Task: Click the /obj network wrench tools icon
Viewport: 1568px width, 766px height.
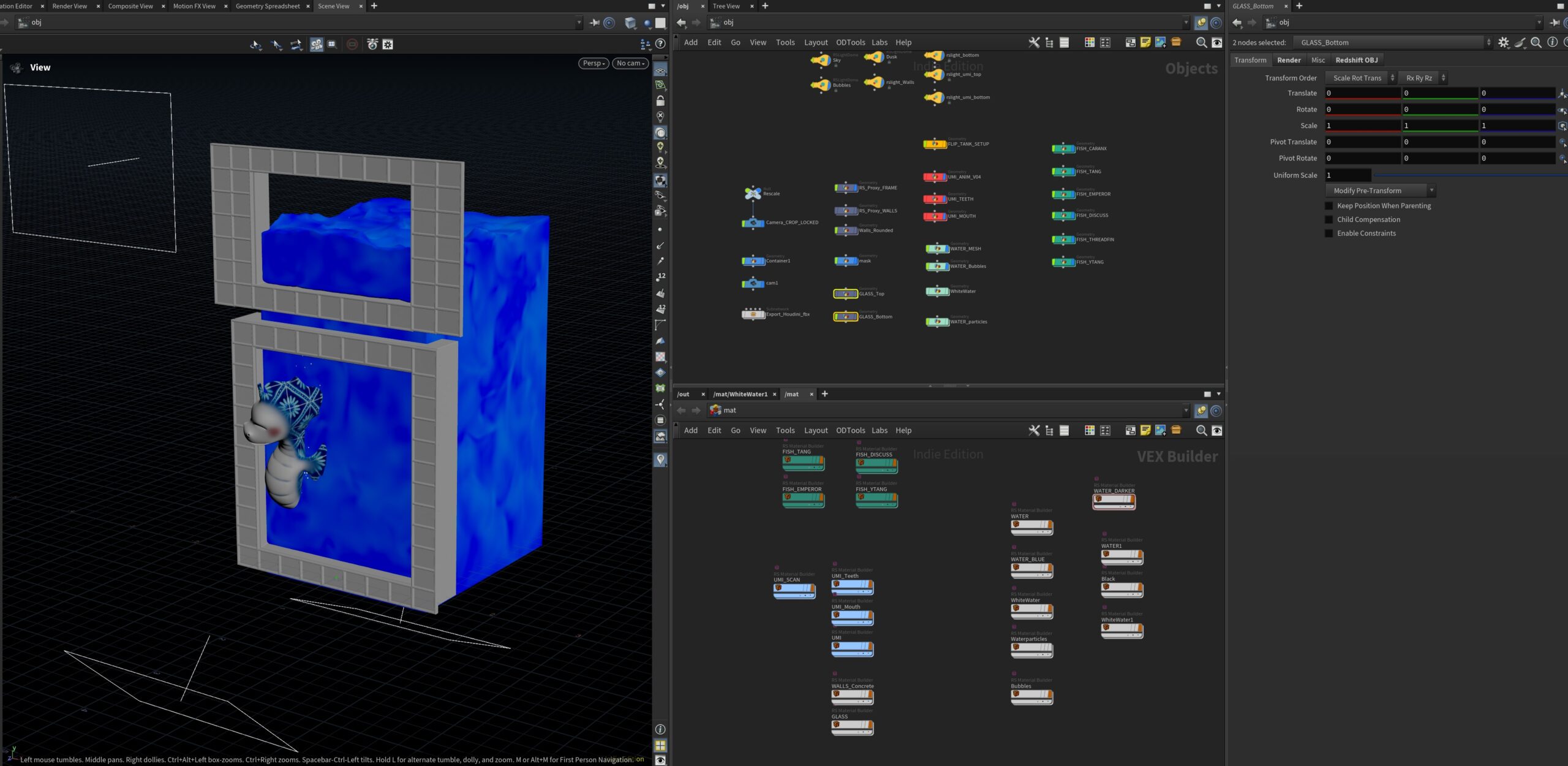Action: [x=1034, y=42]
